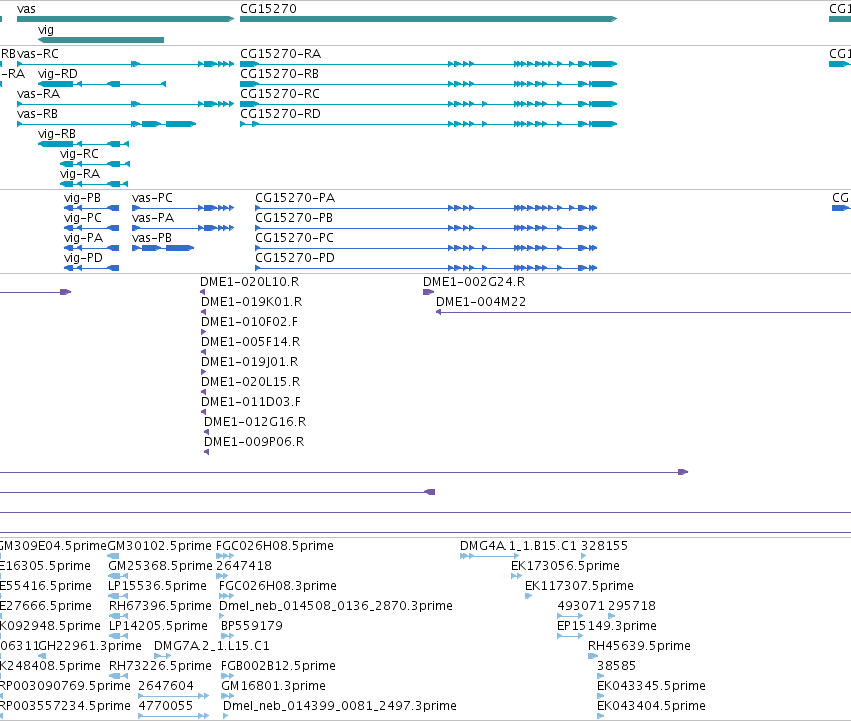Click the CG15270-PB protein label
Viewport: 851px width, 721px height.
click(x=294, y=218)
